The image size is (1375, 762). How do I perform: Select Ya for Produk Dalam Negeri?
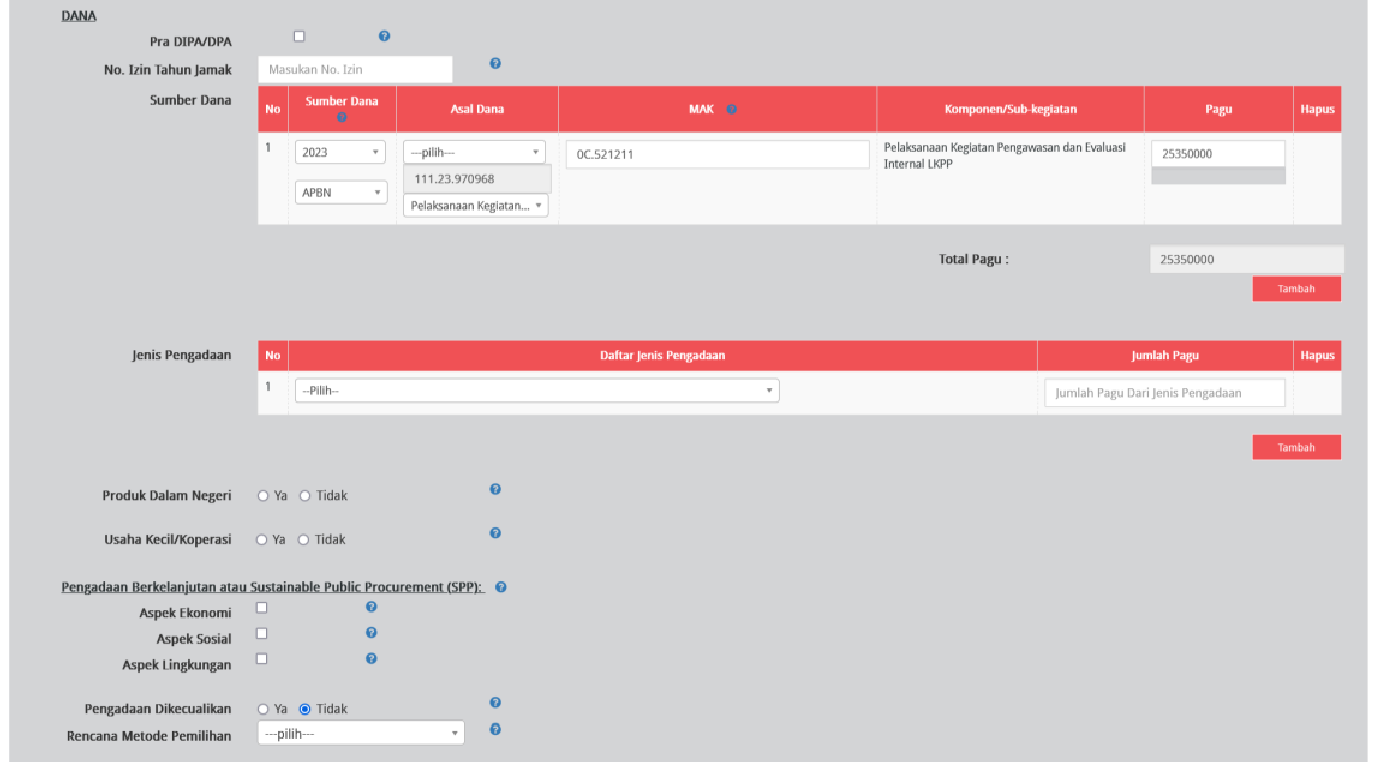pyautogui.click(x=263, y=495)
